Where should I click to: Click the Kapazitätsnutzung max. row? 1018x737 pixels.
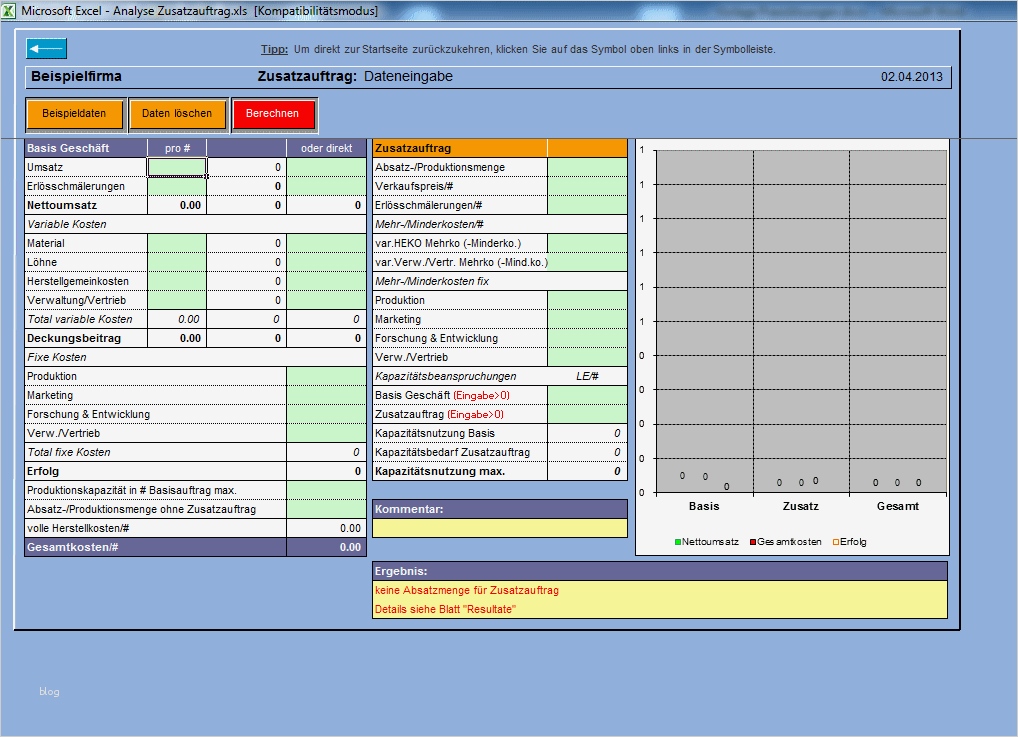click(500, 471)
